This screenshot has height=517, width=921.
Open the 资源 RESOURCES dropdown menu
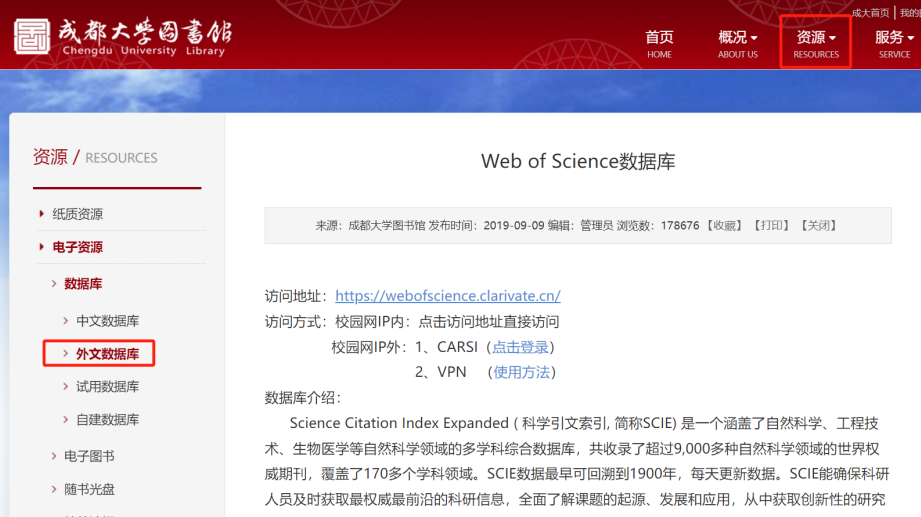(816, 44)
